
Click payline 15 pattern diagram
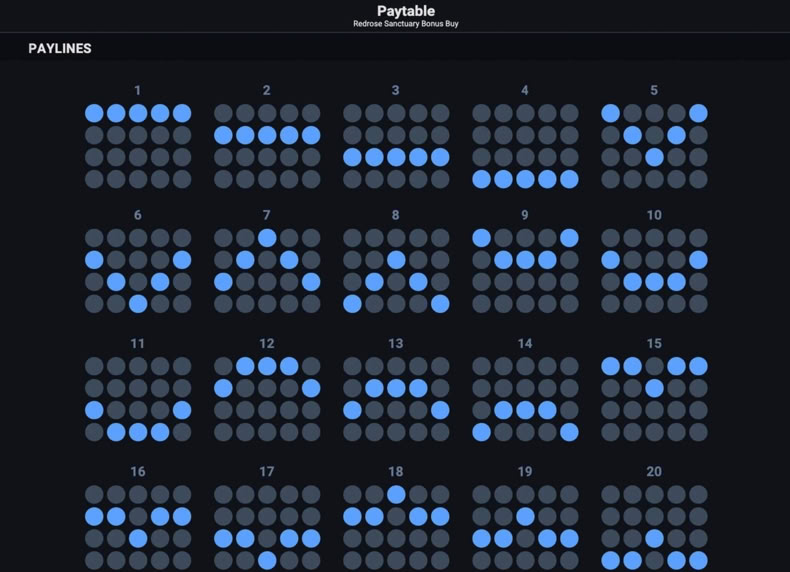[654, 399]
